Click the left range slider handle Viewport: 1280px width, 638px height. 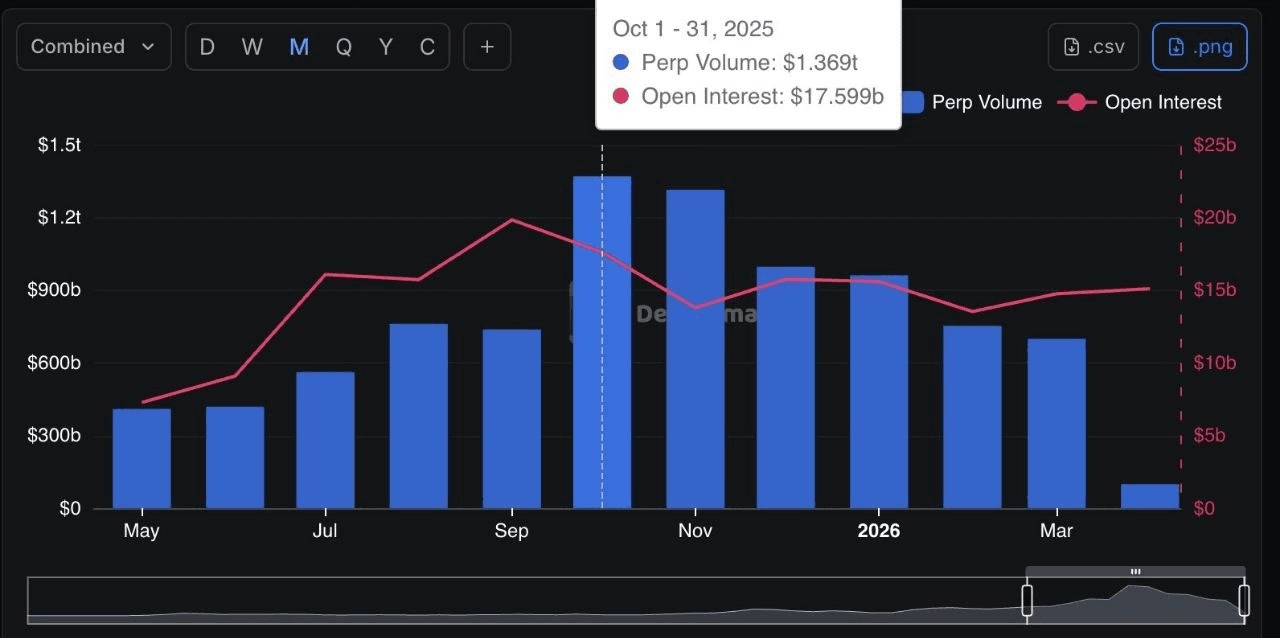(x=1027, y=600)
